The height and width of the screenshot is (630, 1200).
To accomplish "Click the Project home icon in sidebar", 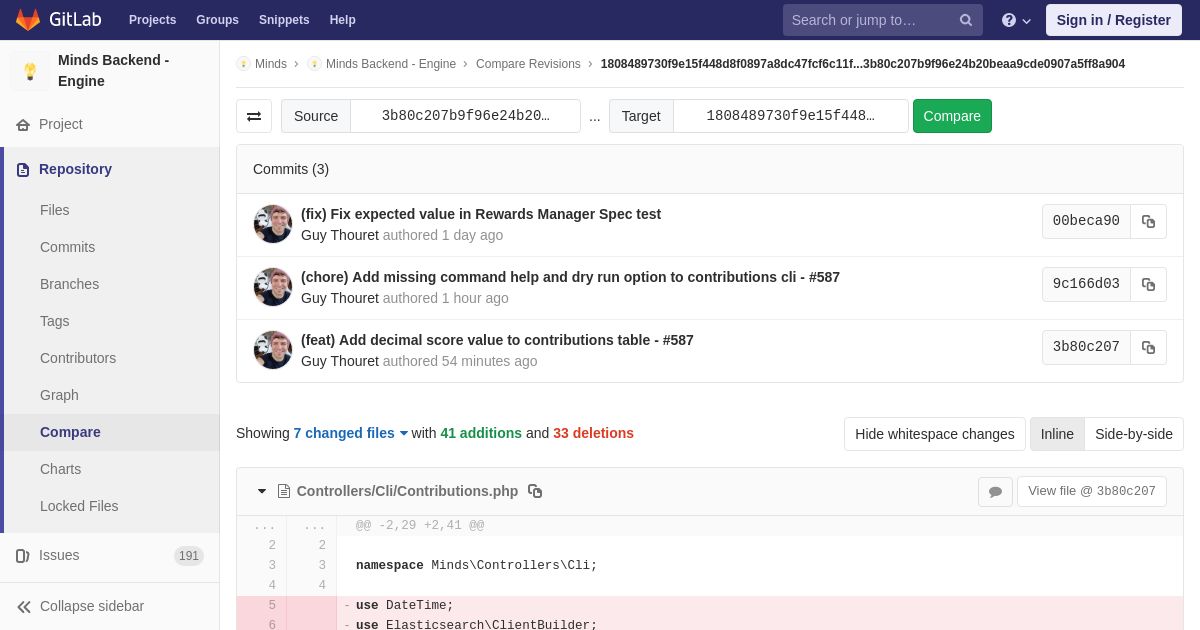I will coord(23,125).
